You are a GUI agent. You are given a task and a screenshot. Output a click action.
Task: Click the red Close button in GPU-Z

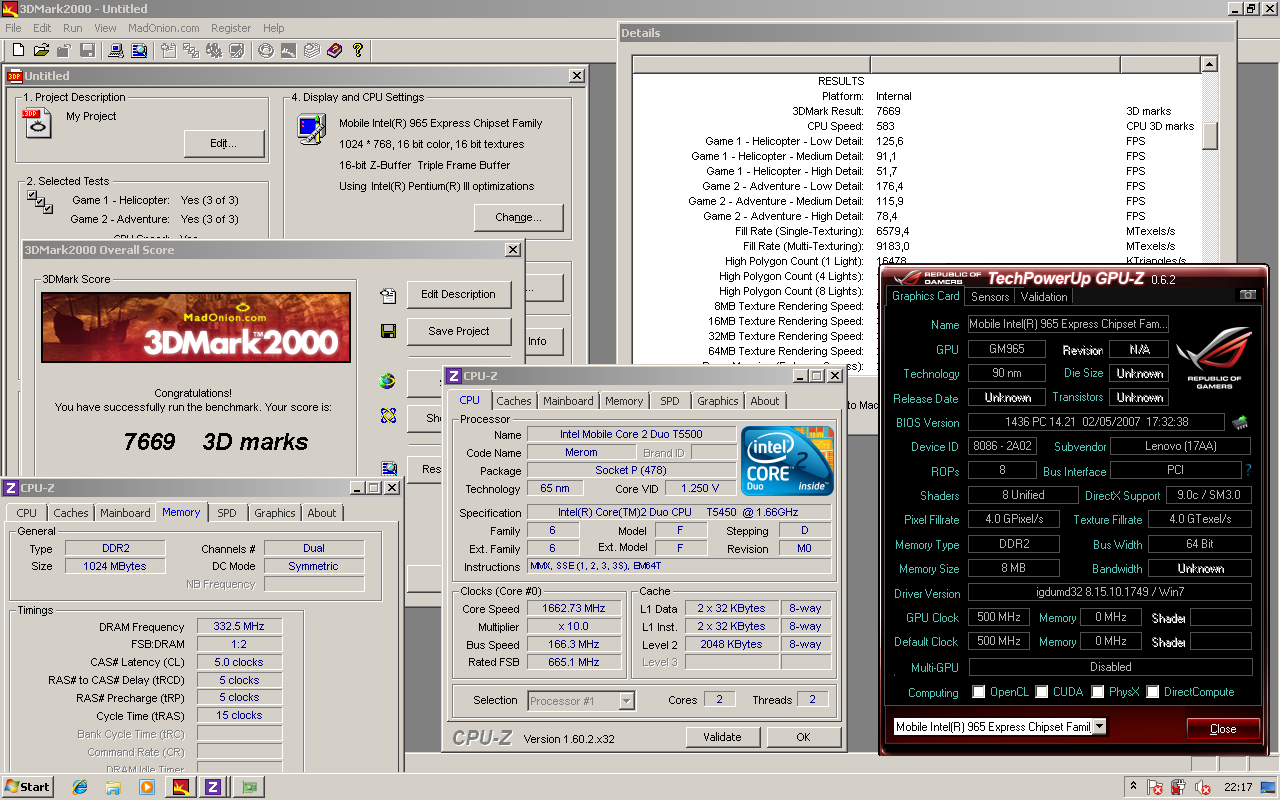(1223, 729)
